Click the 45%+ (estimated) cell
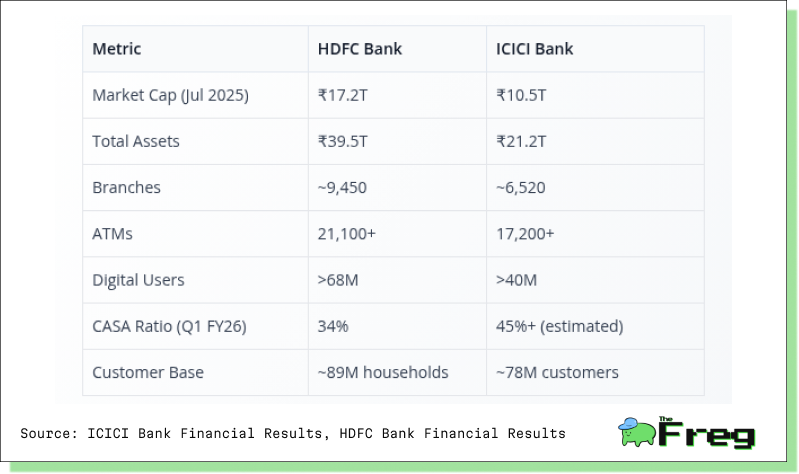Screen dimensions: 799x474 click(x=560, y=326)
